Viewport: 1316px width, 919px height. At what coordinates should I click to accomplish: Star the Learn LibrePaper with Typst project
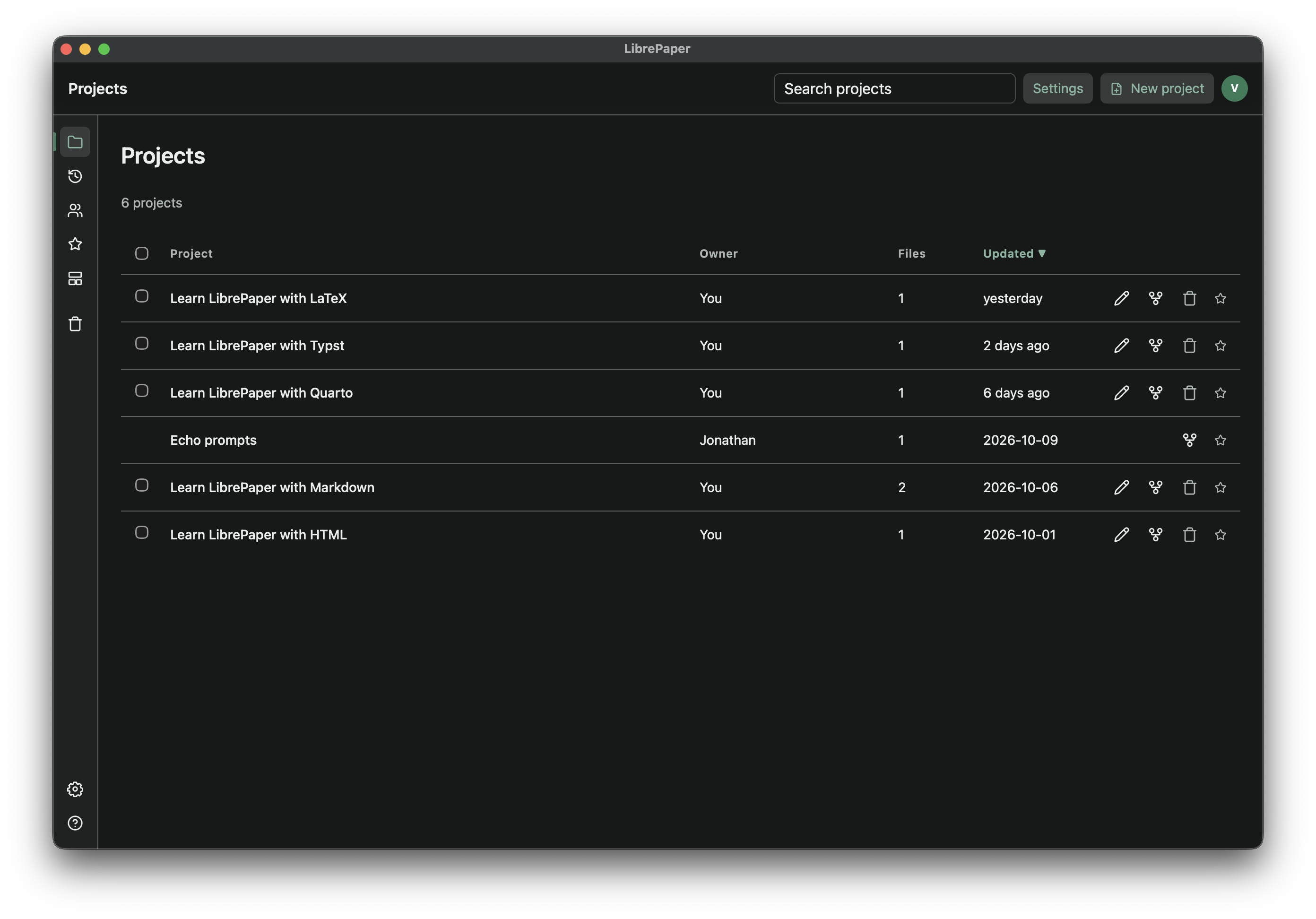pos(1221,346)
